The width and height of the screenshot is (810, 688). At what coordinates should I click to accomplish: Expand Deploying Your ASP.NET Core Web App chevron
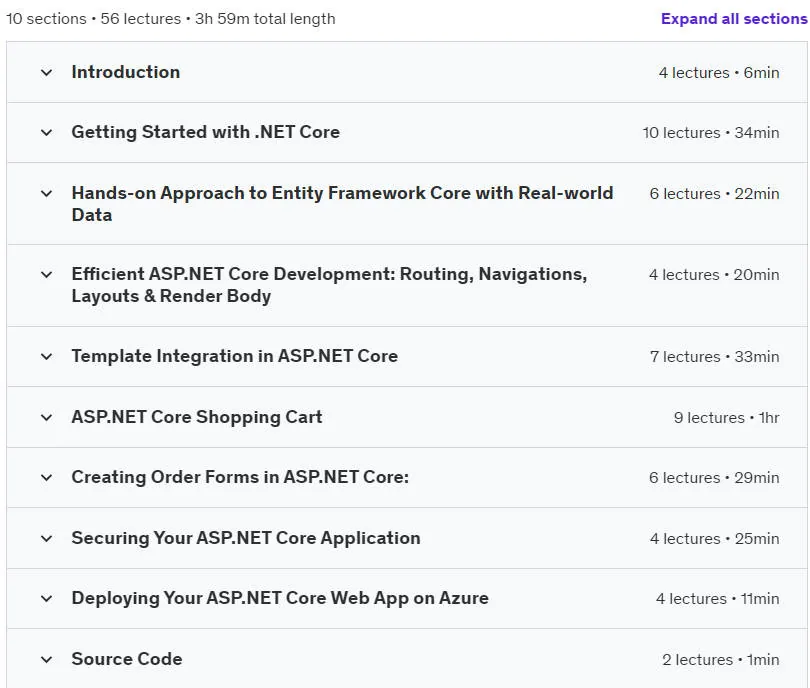point(46,599)
